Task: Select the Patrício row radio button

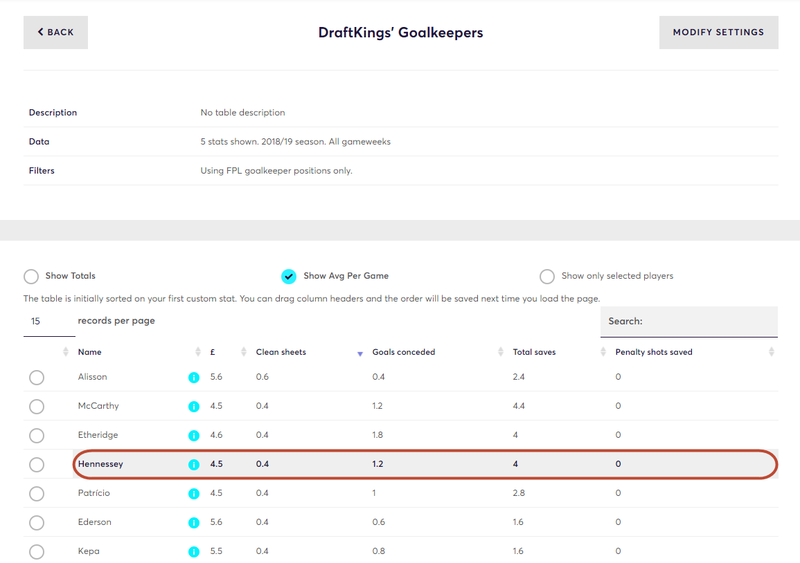Action: 36,494
